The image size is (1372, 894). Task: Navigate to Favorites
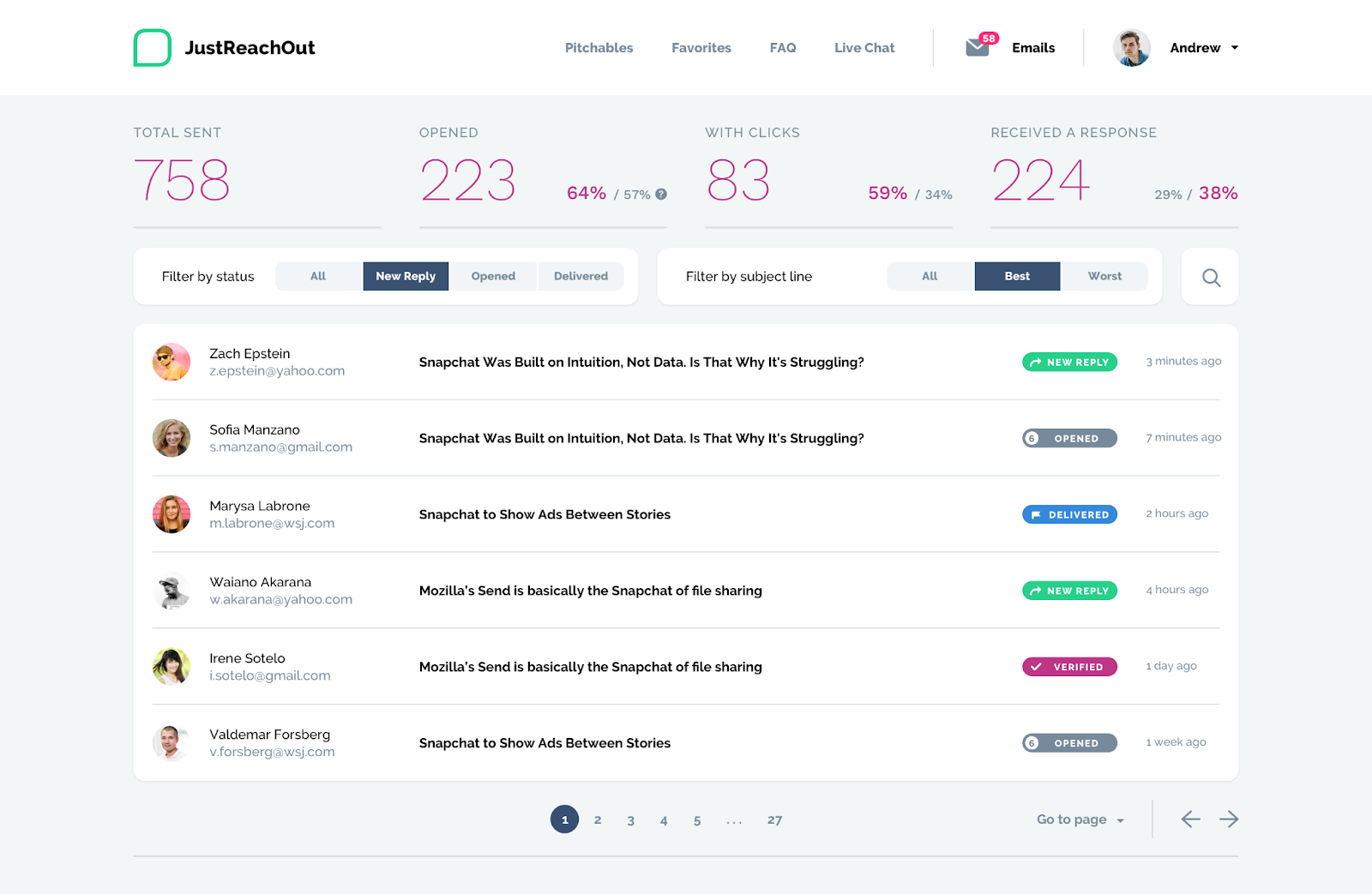pyautogui.click(x=701, y=47)
